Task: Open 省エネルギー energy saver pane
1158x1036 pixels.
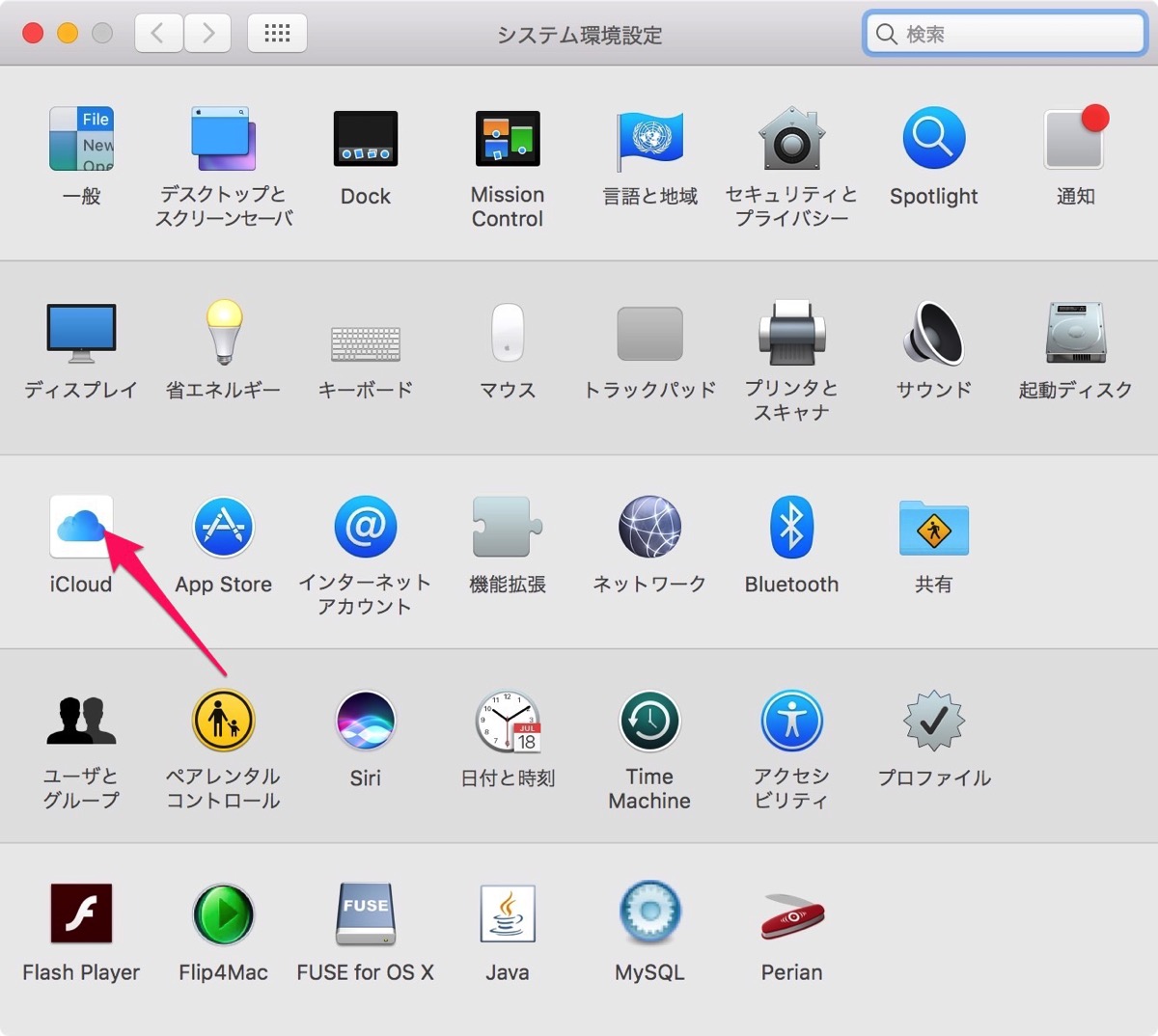Action: pos(223,333)
